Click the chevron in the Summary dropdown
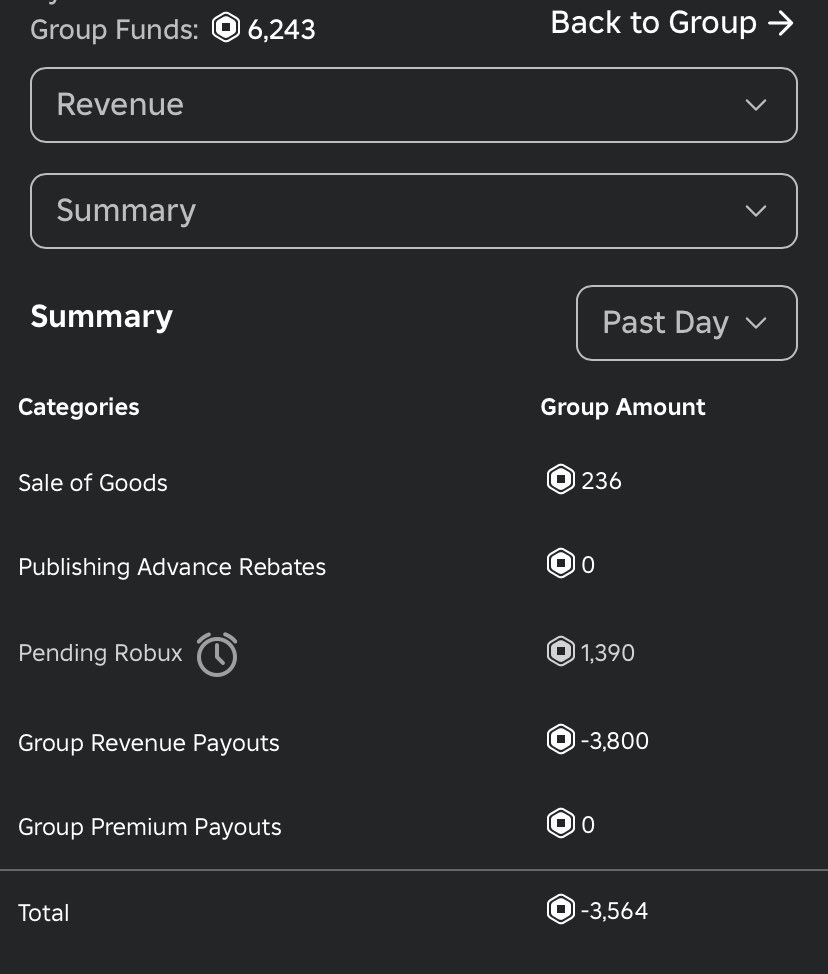This screenshot has height=974, width=828. (x=755, y=211)
